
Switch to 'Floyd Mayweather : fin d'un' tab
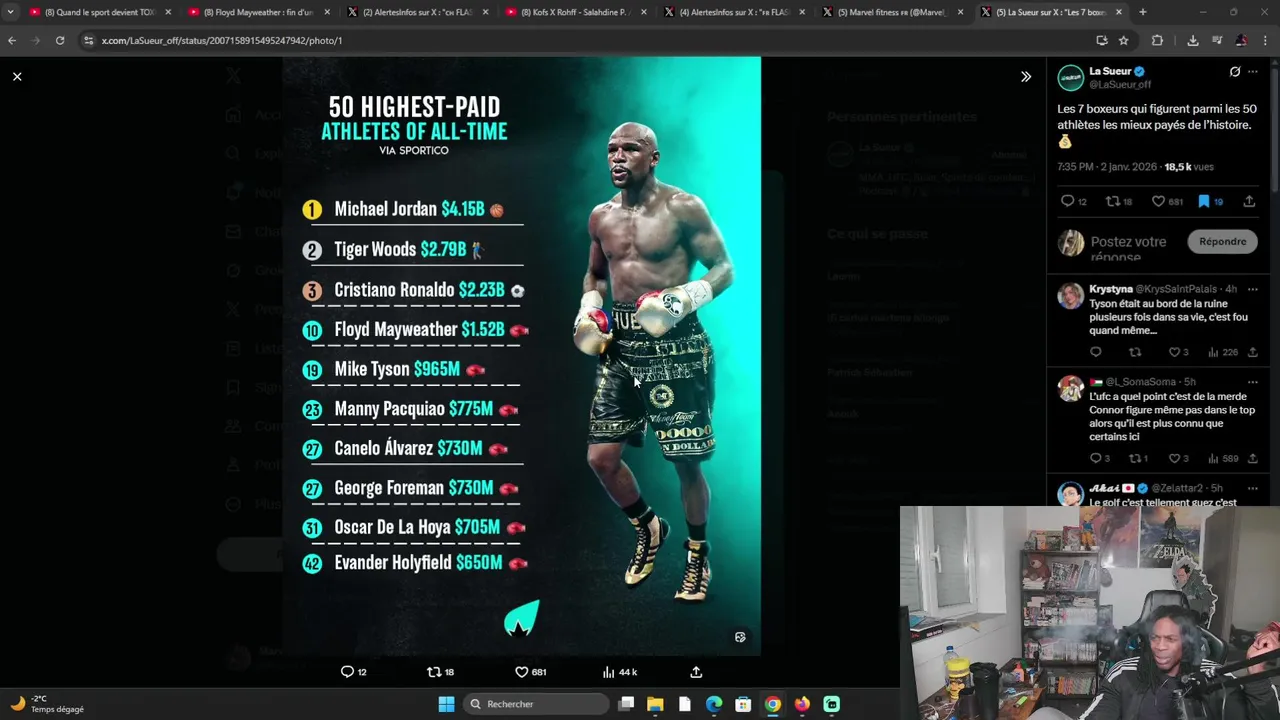(x=258, y=12)
